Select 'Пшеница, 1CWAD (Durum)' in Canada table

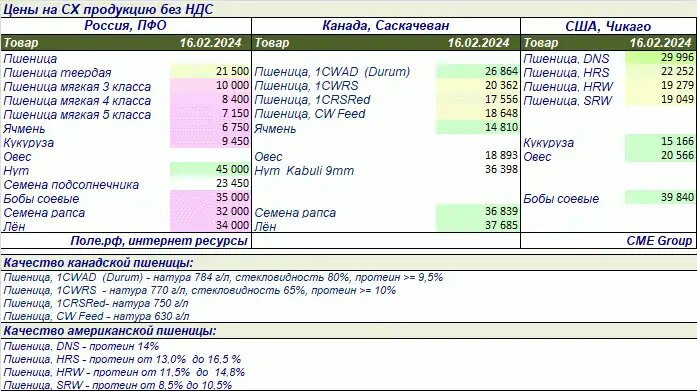(332, 72)
